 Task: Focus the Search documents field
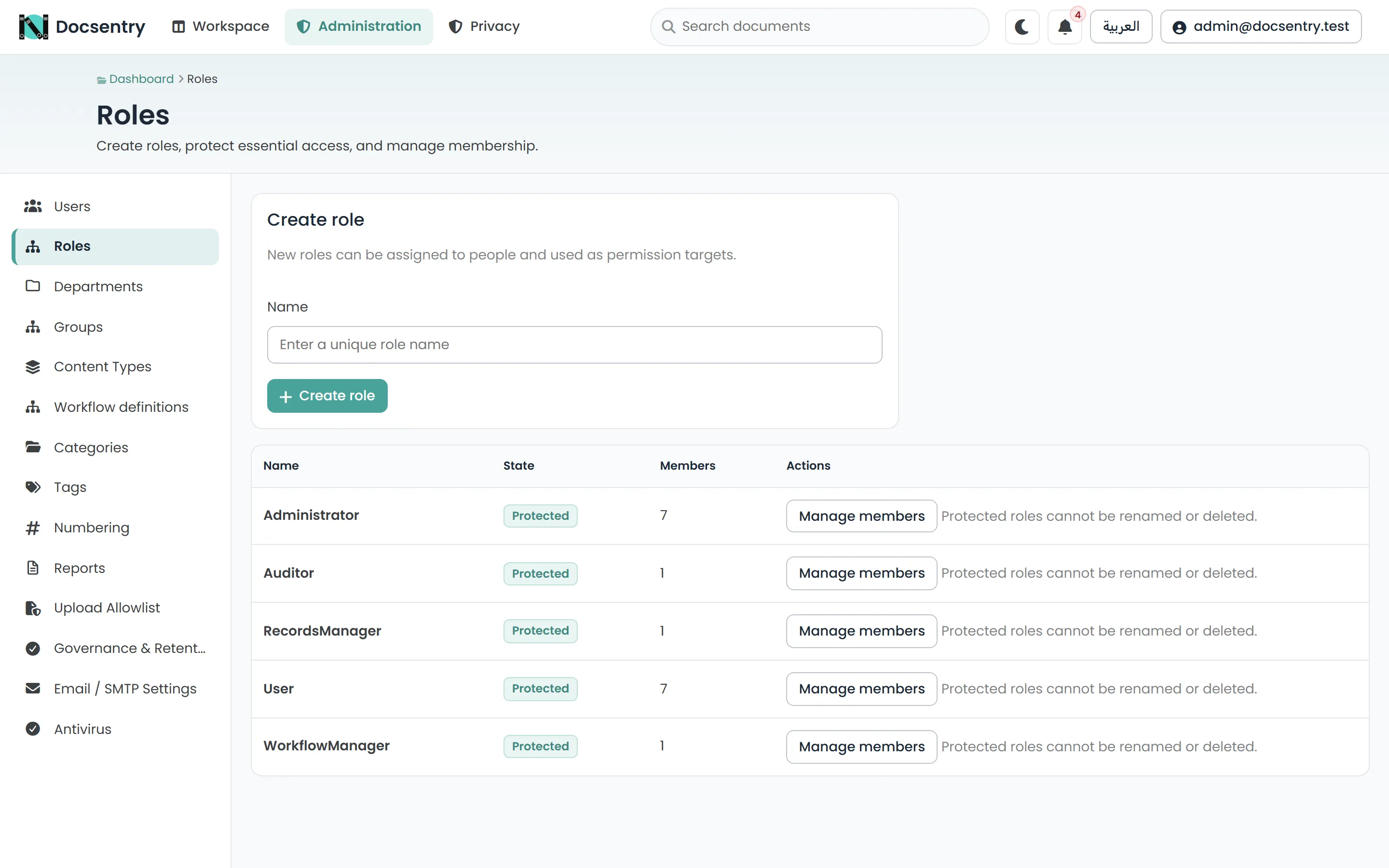[x=819, y=27]
